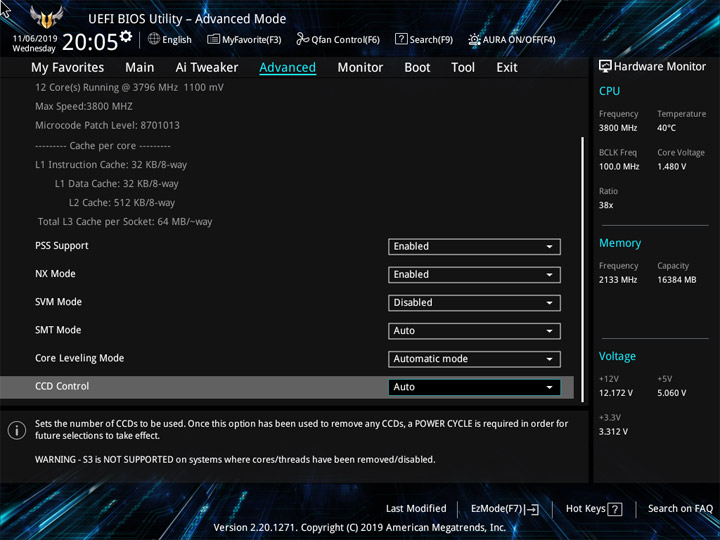Click the +5V 5.060 V reading
The image size is (720, 540).
click(671, 393)
